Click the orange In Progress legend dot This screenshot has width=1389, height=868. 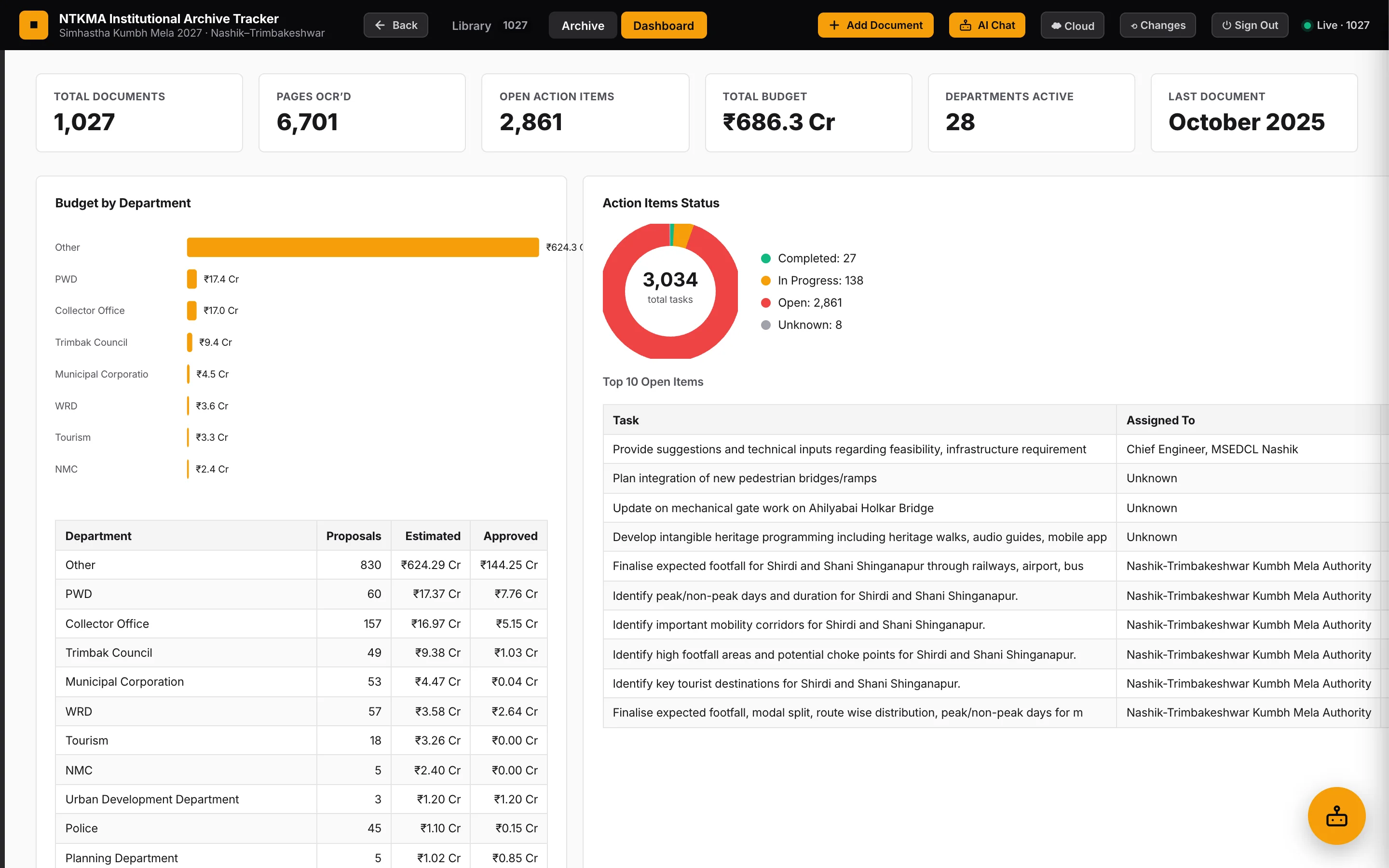766,281
